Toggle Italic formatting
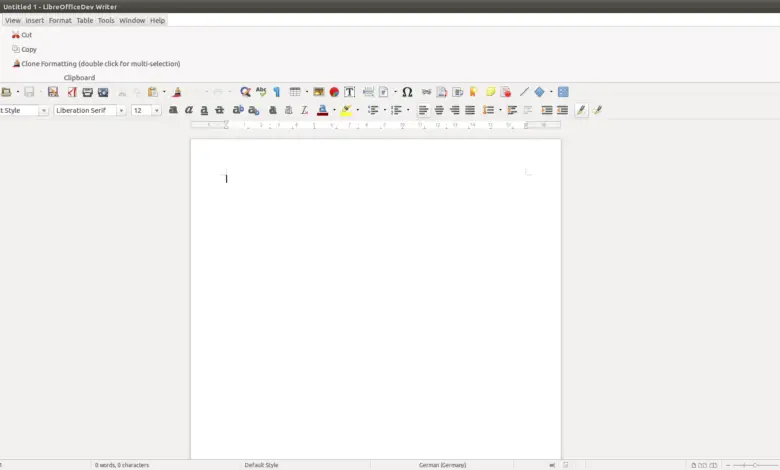Screen dimensions: 780x470 [189, 110]
